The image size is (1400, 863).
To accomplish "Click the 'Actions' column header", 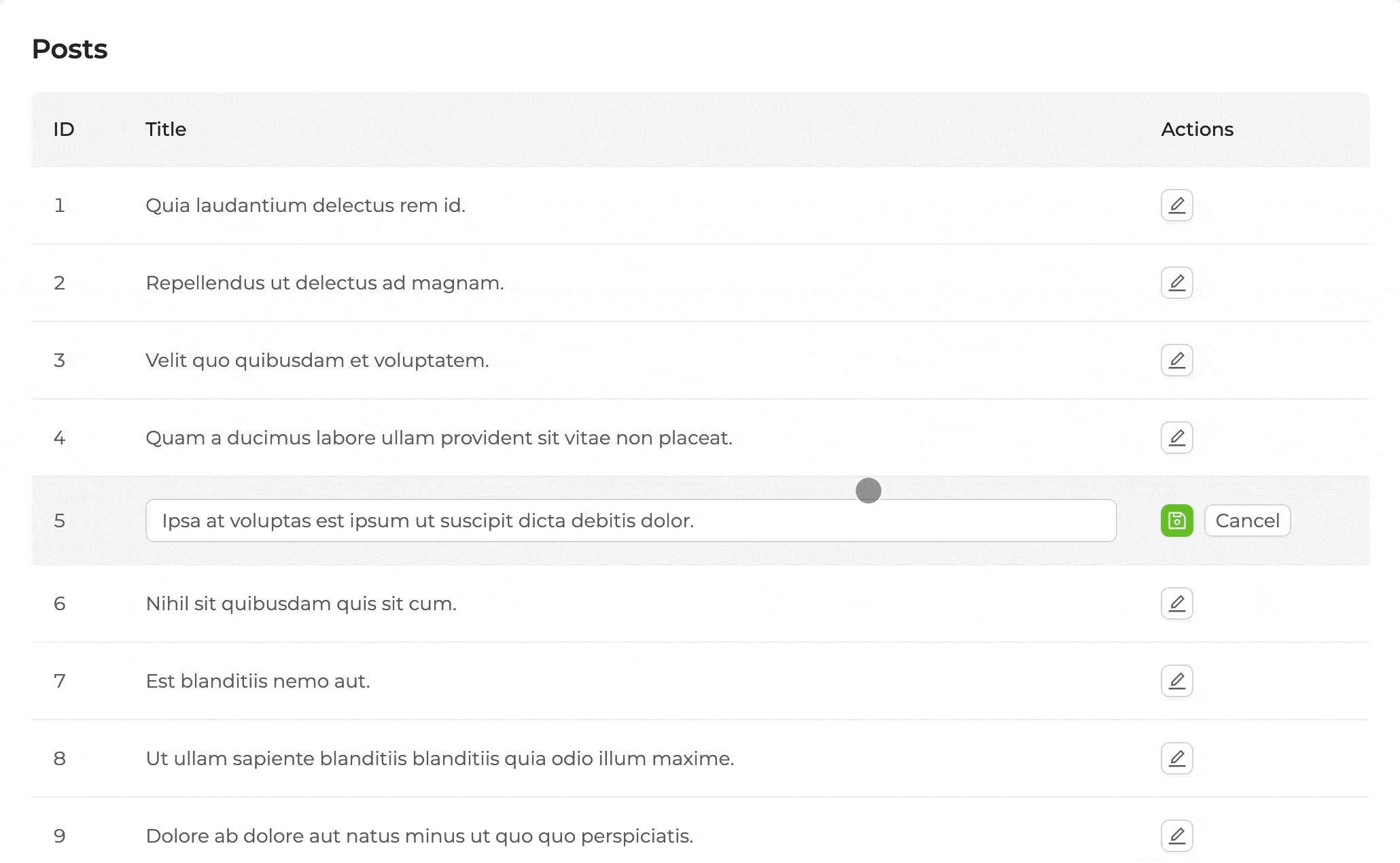I will pyautogui.click(x=1197, y=129).
